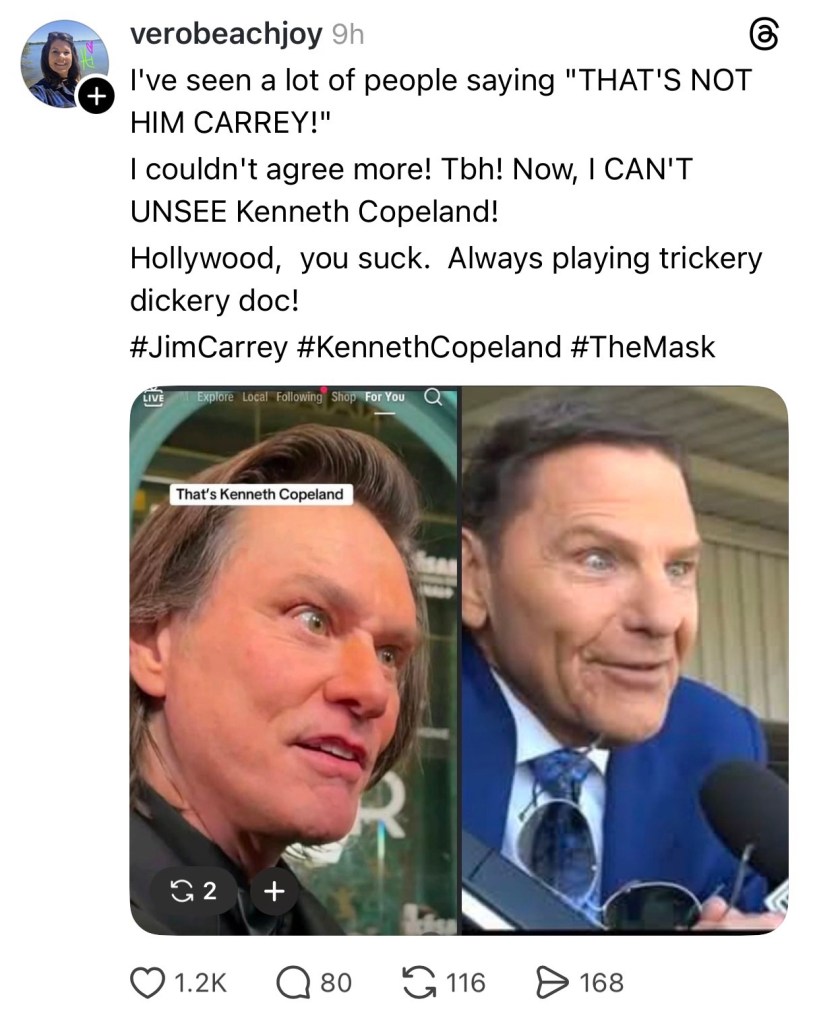The height and width of the screenshot is (1024, 813).
Task: Open the Shop tab
Action: (344, 397)
